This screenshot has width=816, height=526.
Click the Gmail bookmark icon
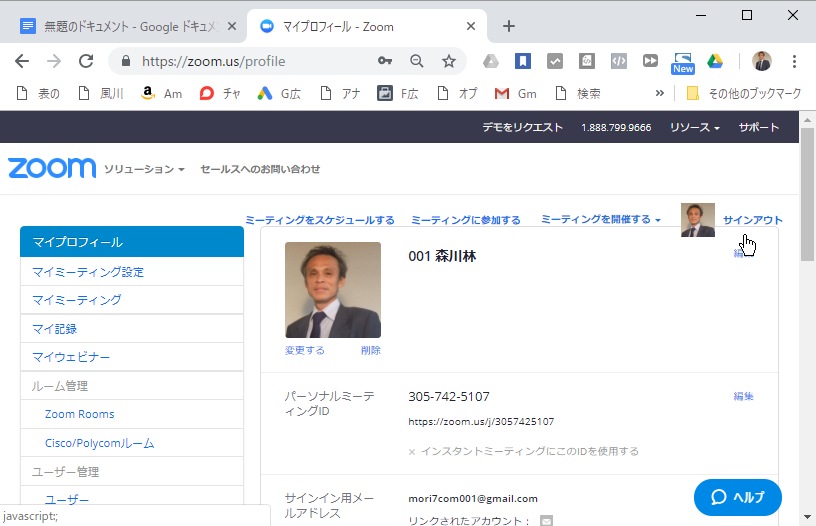pos(502,93)
